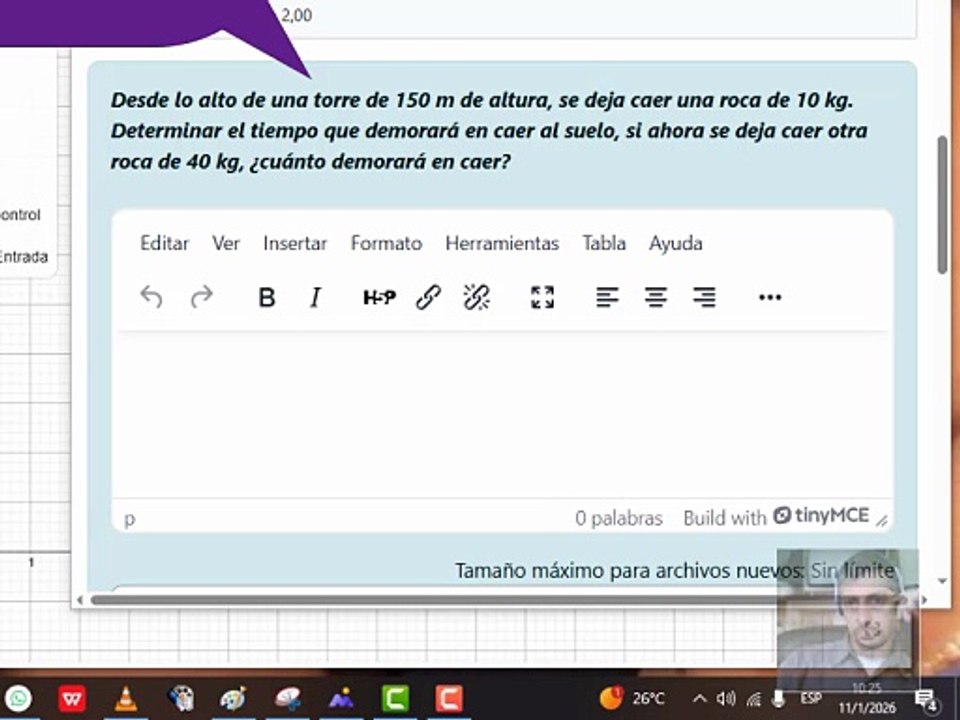Click the scroll-down arrow of vertical scrollbar
Screen dimensions: 960x720
tap(942, 580)
